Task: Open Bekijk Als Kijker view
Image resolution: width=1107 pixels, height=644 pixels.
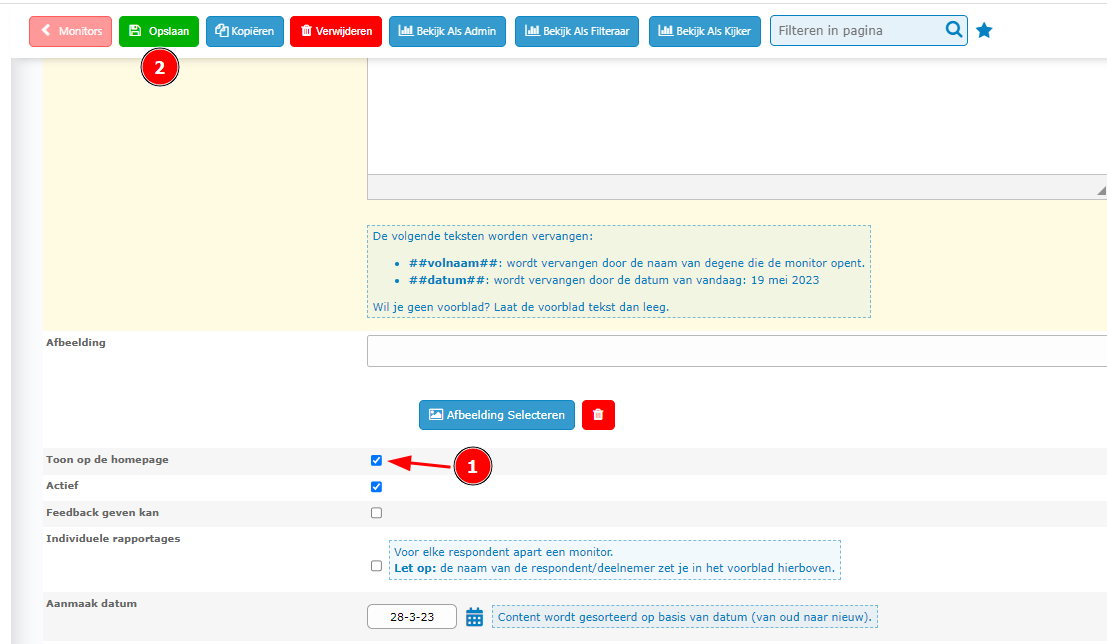Action: (x=705, y=31)
